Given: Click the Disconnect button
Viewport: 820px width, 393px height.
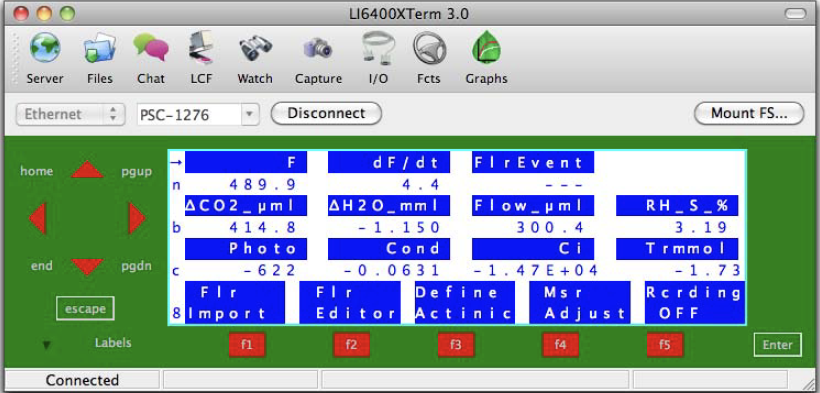Looking at the screenshot, I should [x=326, y=114].
